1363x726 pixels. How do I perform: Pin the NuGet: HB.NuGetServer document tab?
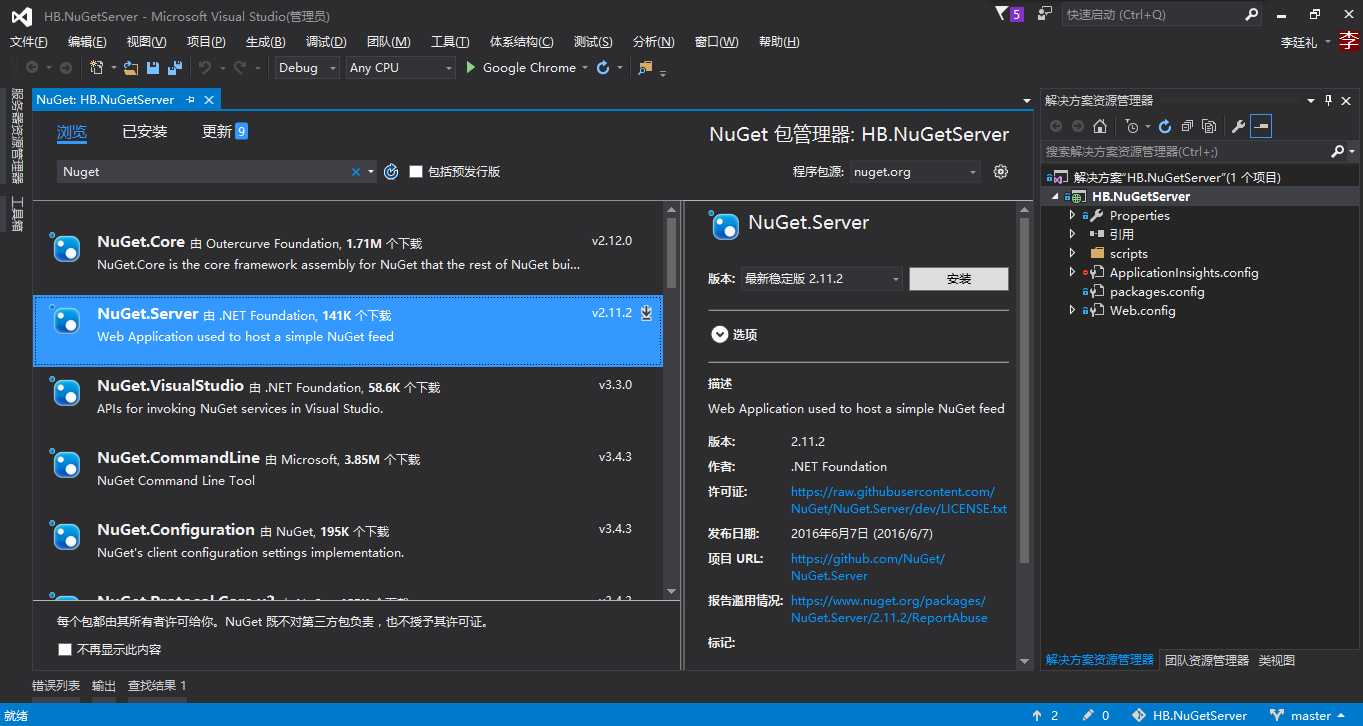coord(190,100)
